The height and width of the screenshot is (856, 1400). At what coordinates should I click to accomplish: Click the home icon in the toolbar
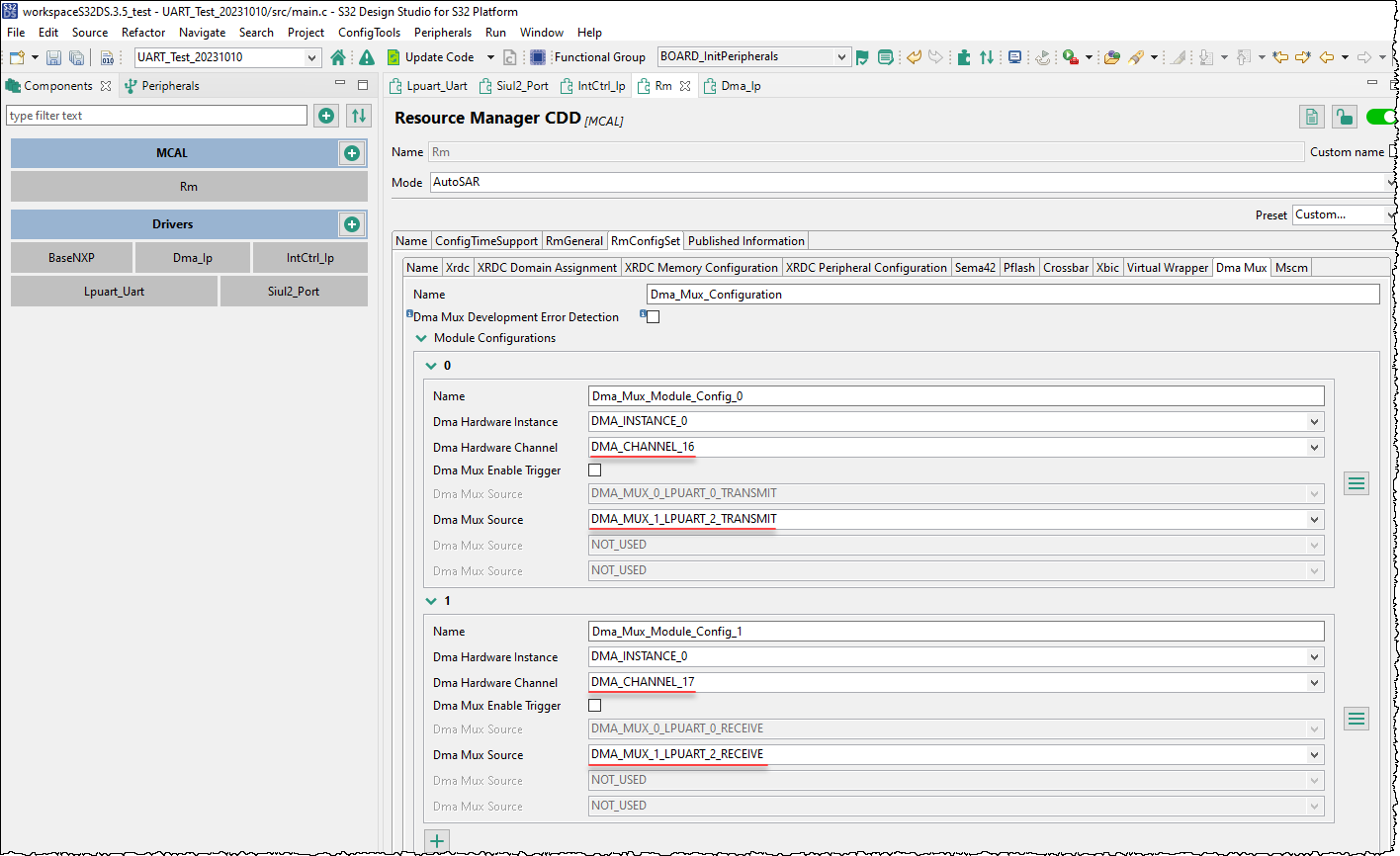click(336, 56)
